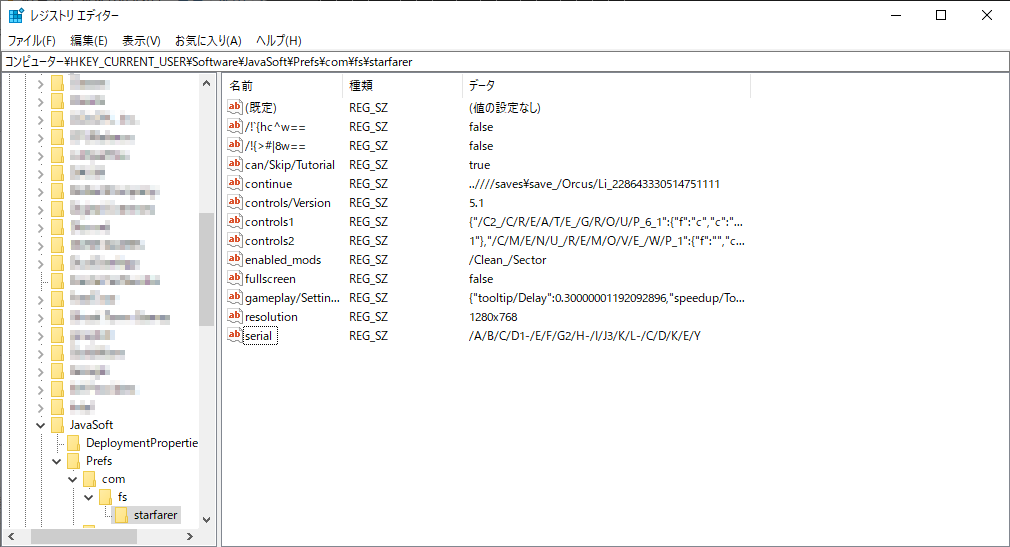Image resolution: width=1010 pixels, height=547 pixels.
Task: Click the fs folder icon in tree
Action: [106, 497]
